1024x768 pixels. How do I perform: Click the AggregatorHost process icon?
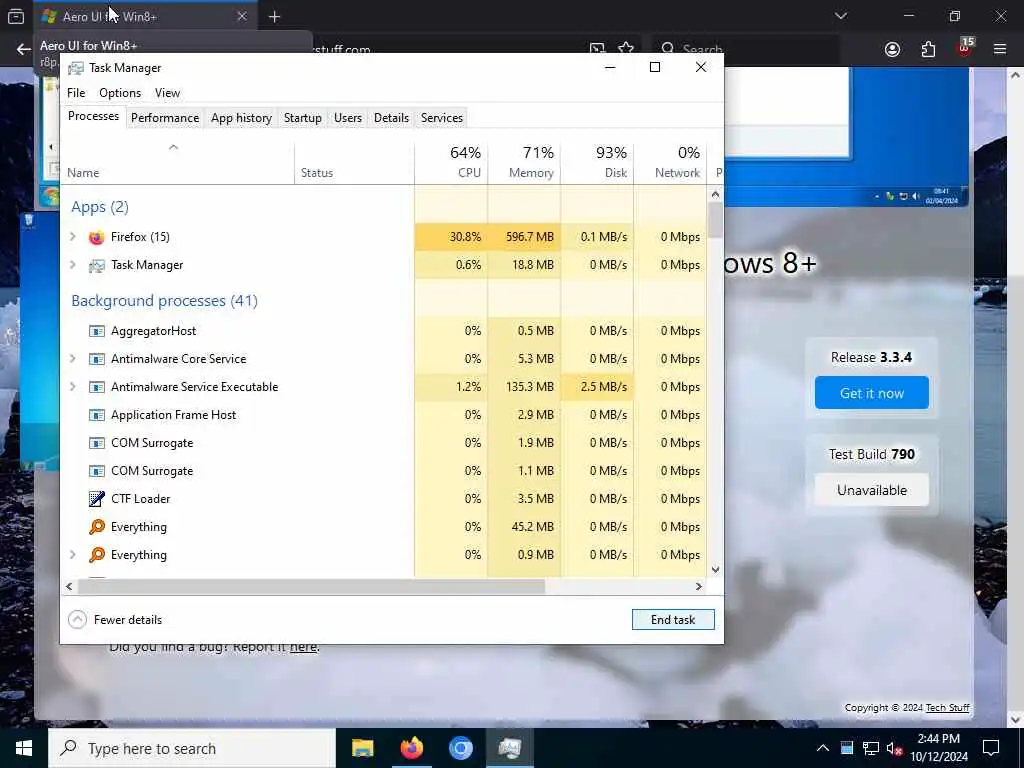coord(97,331)
